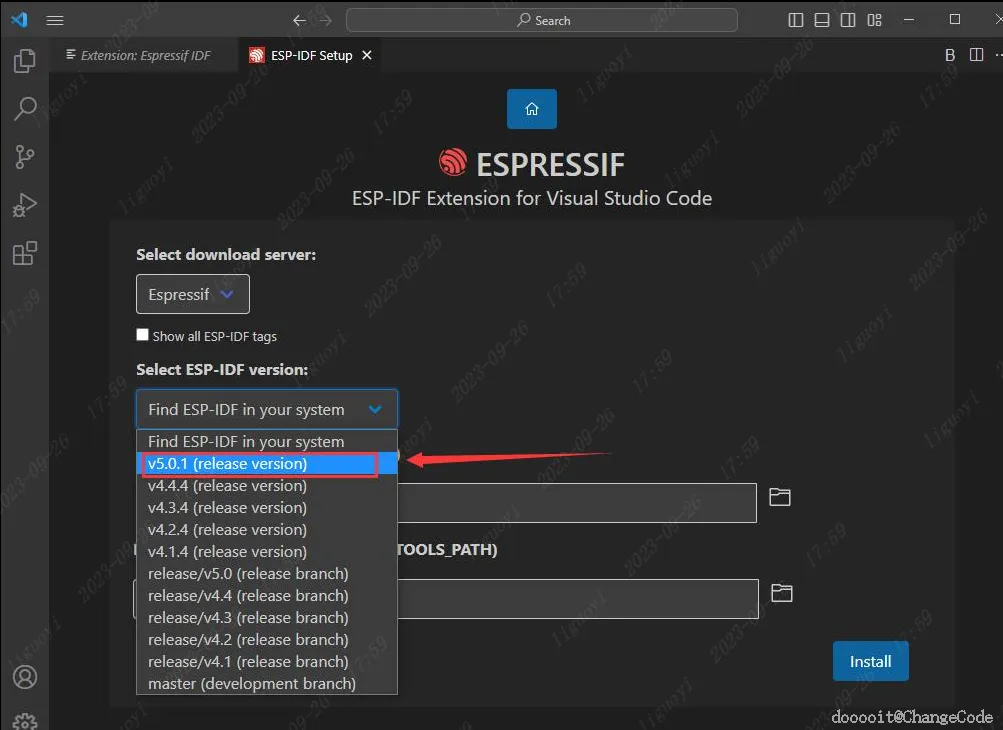Open the Explorer view in activity bar
Image resolution: width=1003 pixels, height=730 pixels.
[x=24, y=61]
